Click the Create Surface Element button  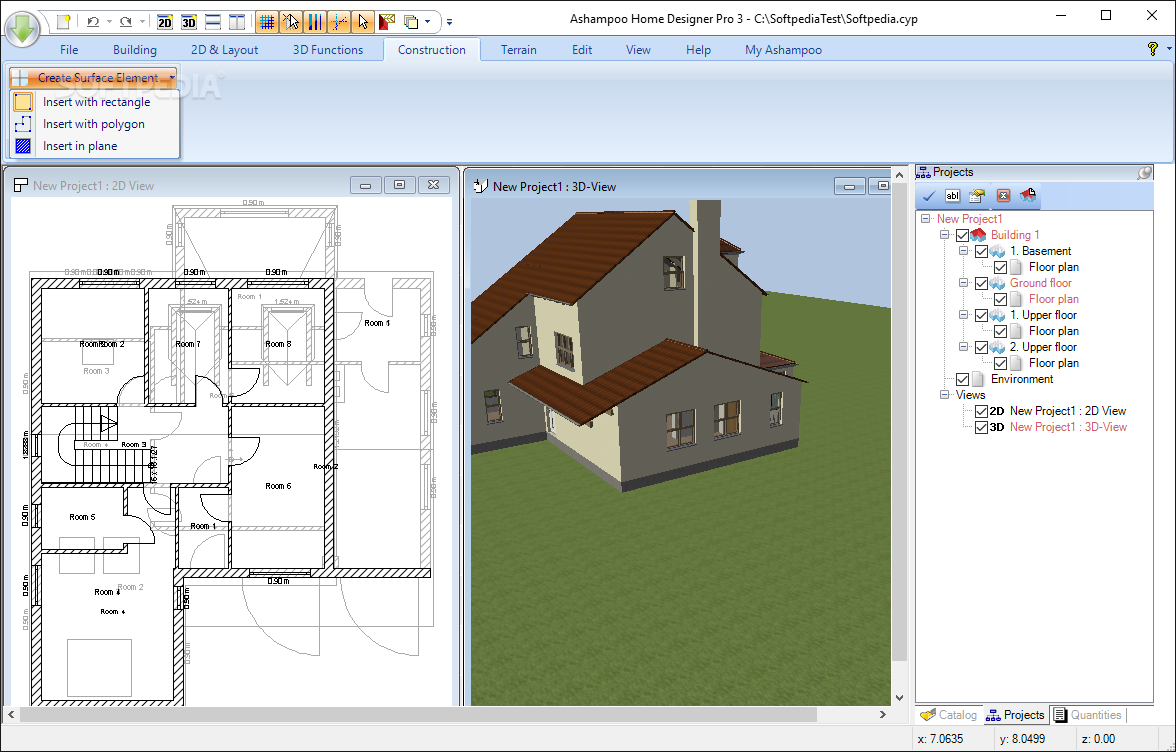click(93, 77)
